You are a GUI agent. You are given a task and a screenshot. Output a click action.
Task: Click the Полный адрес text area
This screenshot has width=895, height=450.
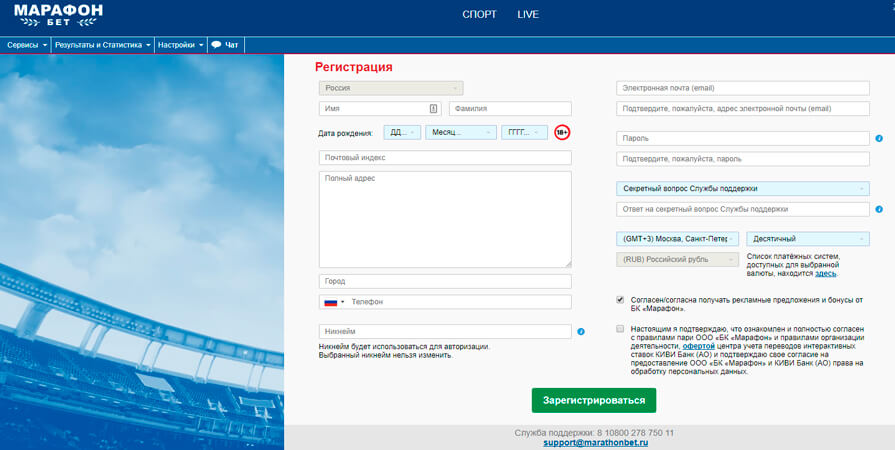[x=445, y=219]
